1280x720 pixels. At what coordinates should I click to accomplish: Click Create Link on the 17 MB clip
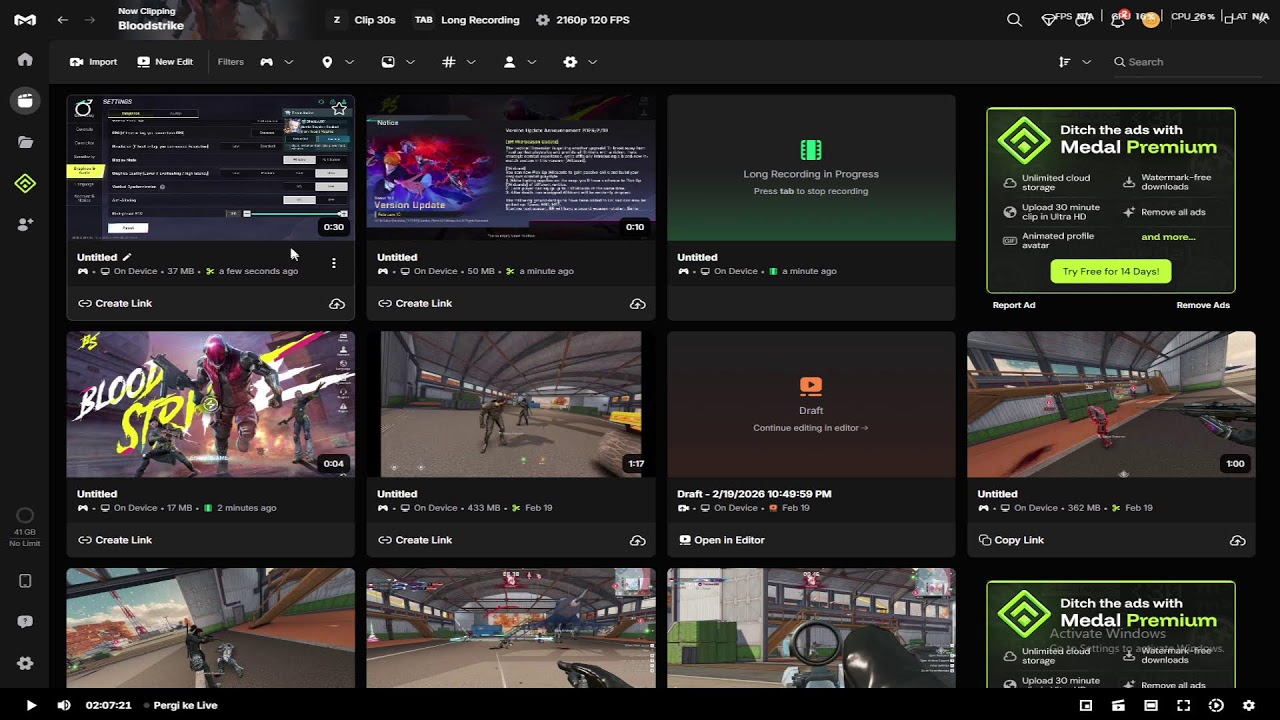(x=115, y=540)
